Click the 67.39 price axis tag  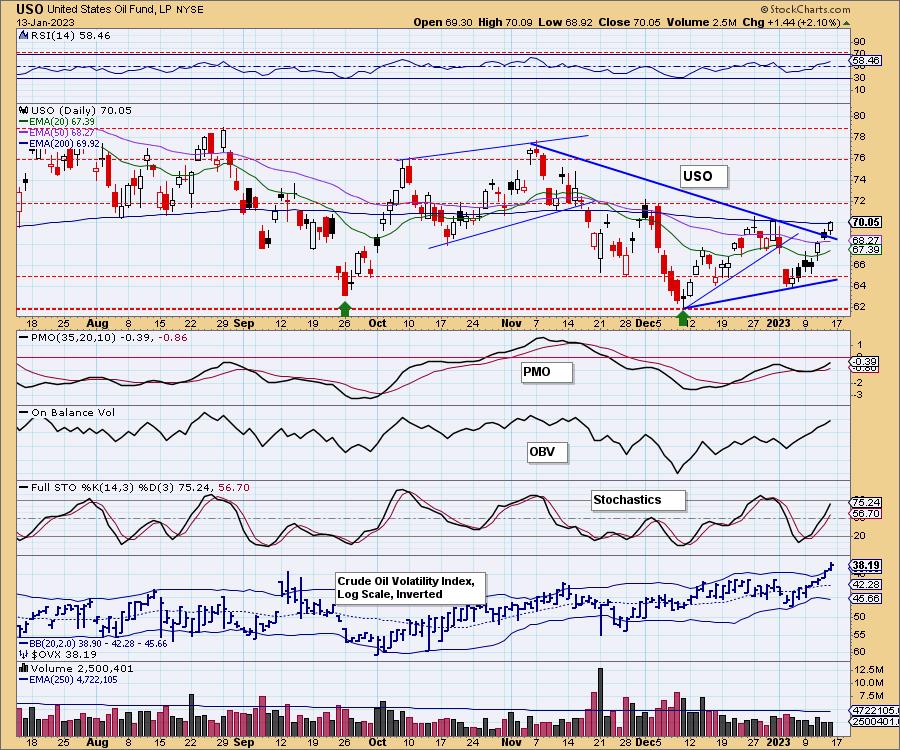click(866, 250)
